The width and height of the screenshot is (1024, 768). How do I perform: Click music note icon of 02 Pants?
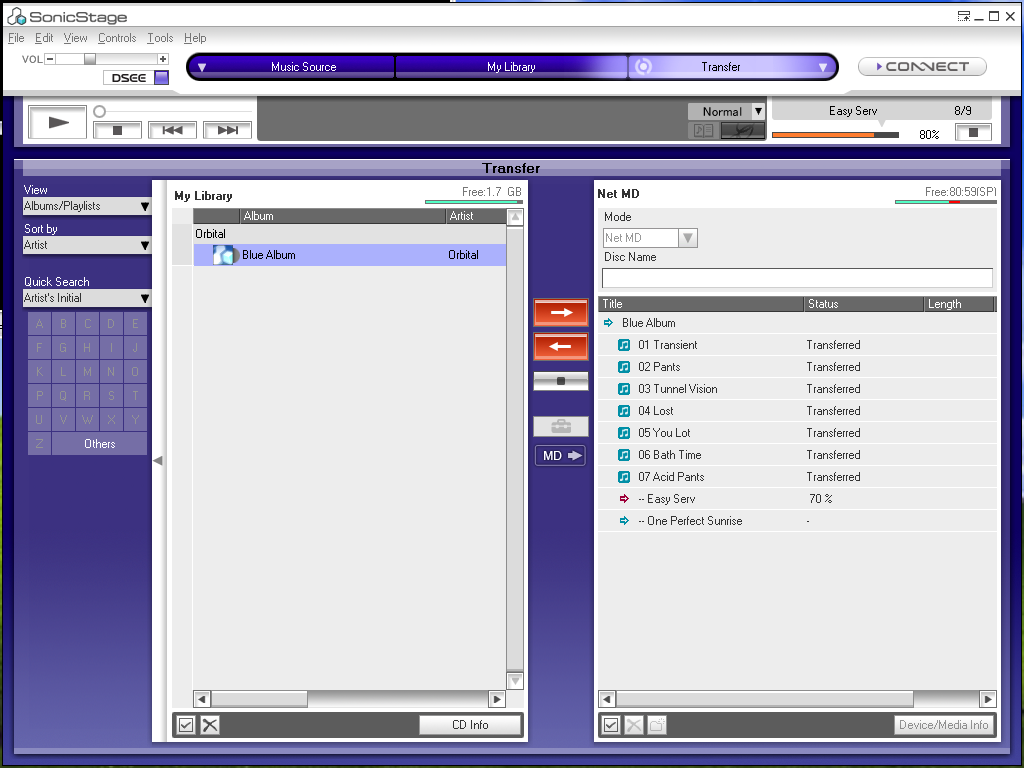point(624,367)
